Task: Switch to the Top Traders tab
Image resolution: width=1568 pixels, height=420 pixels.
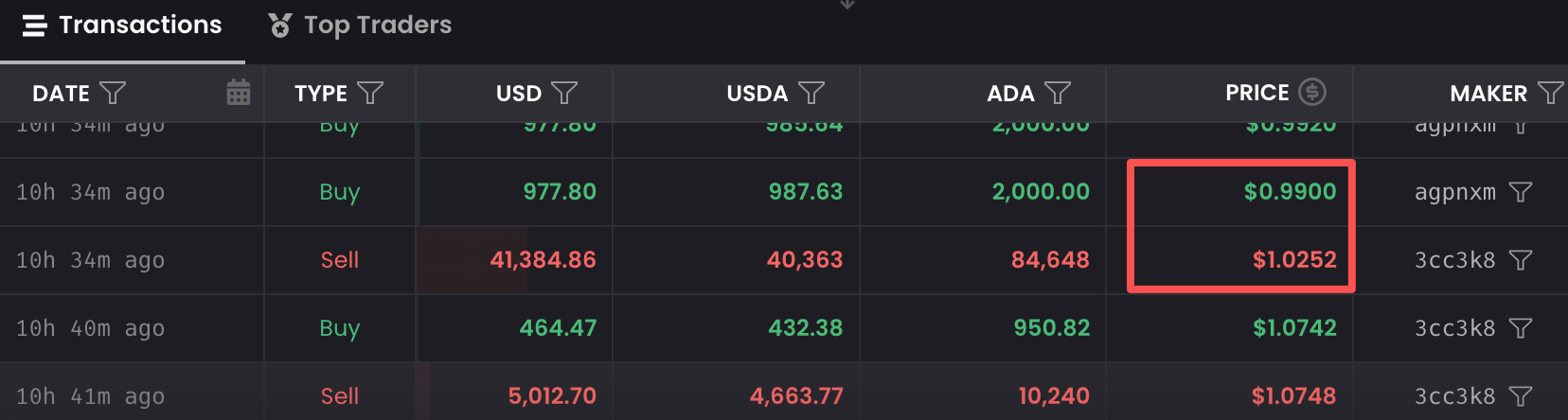Action: coord(360,26)
